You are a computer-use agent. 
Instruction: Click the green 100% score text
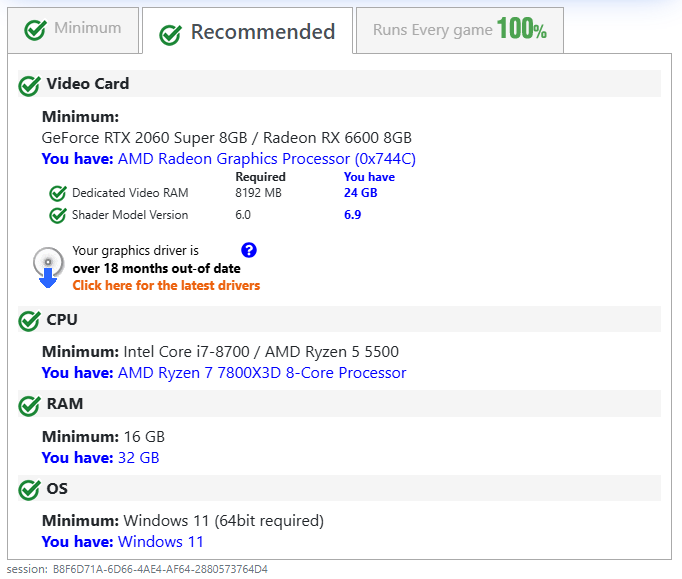(522, 28)
